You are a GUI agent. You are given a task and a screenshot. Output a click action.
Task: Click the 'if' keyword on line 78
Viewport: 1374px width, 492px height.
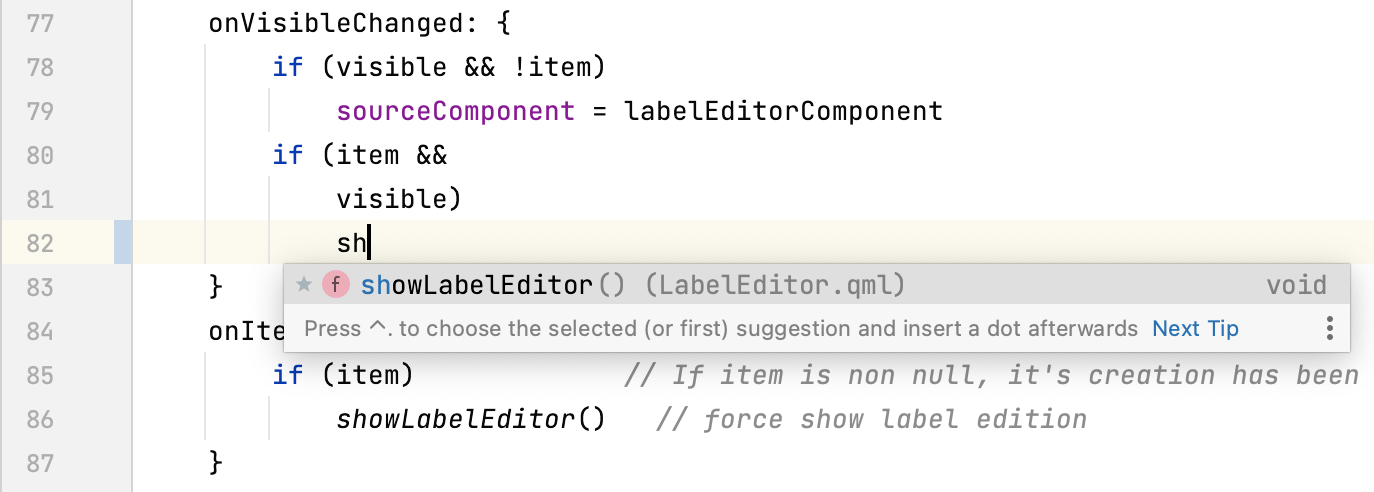287,67
